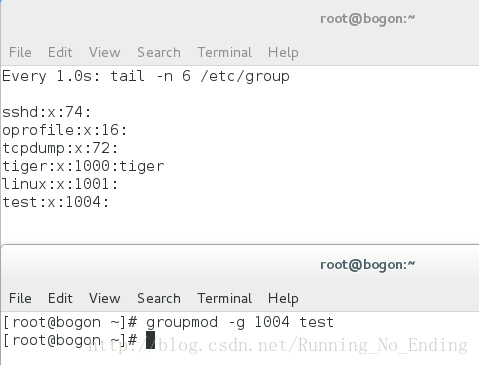Open Terminal menu in bottom terminal window
This screenshot has height=365, width=479.
[x=225, y=298]
